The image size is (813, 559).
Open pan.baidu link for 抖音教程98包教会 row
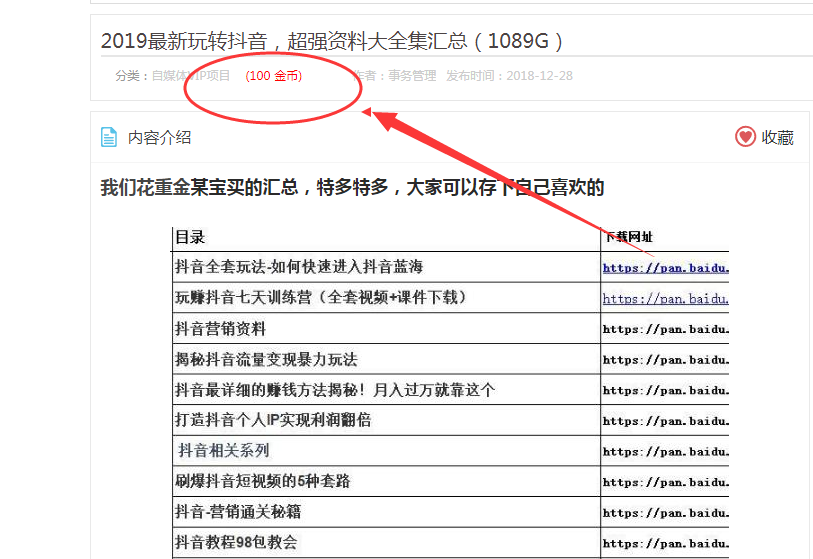[666, 543]
